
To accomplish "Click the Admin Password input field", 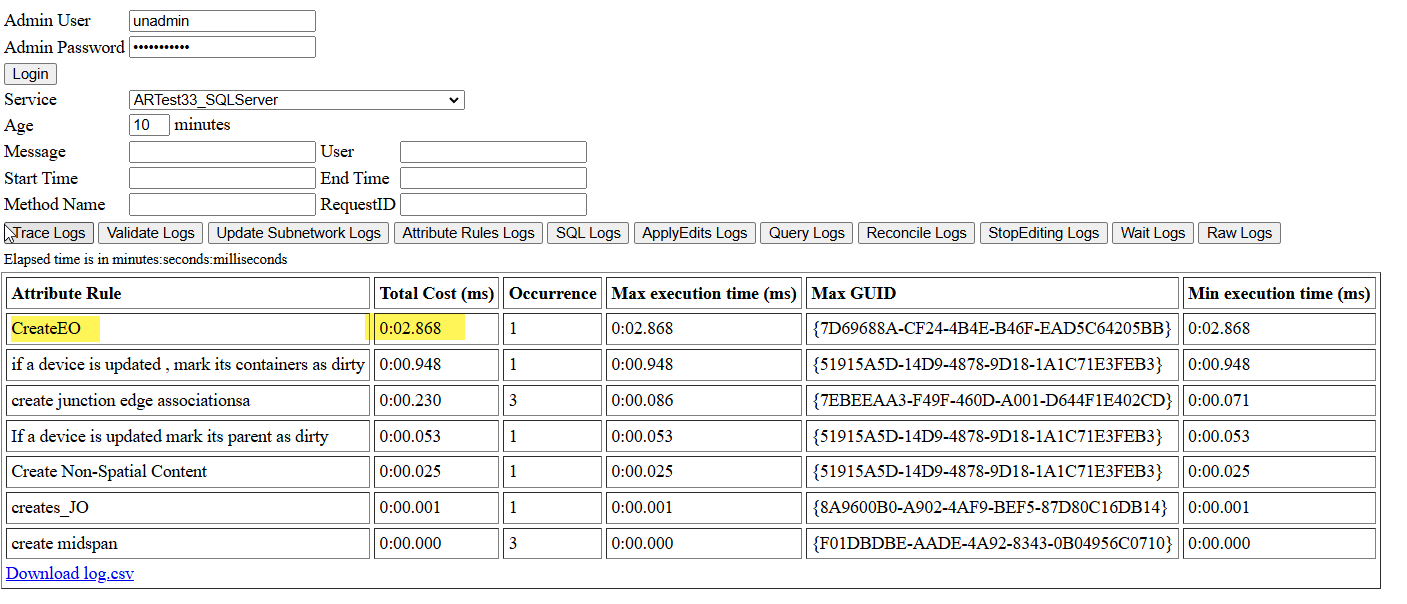I will (x=222, y=46).
